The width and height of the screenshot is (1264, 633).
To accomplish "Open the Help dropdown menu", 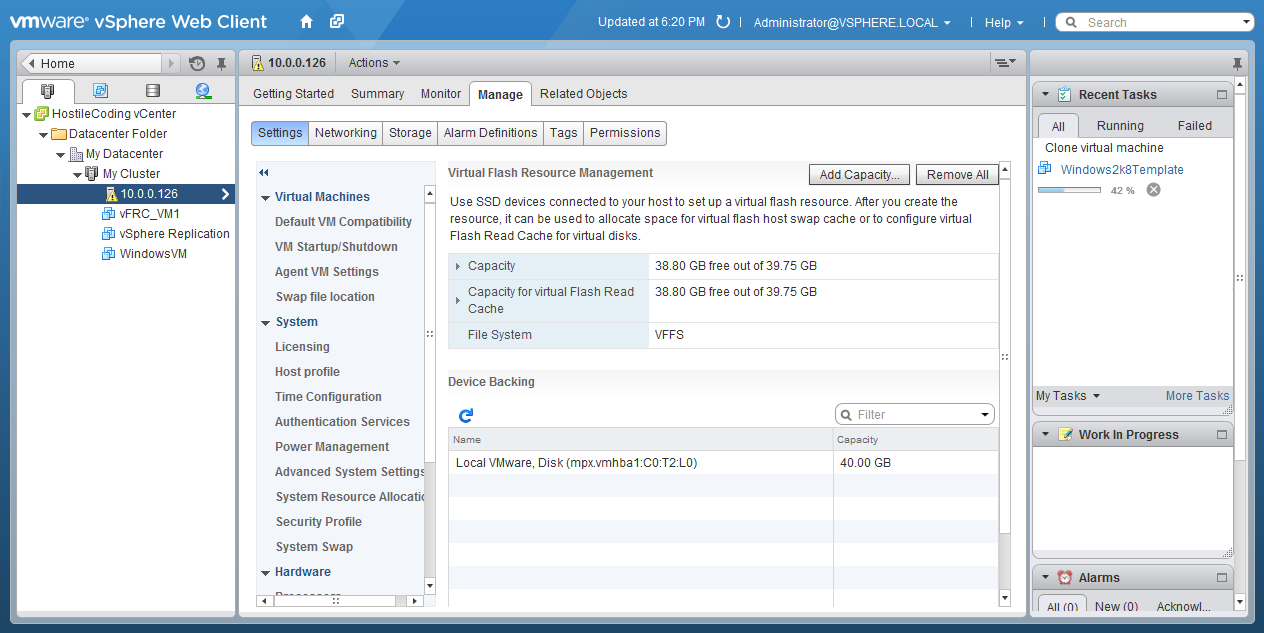I will [x=1004, y=22].
